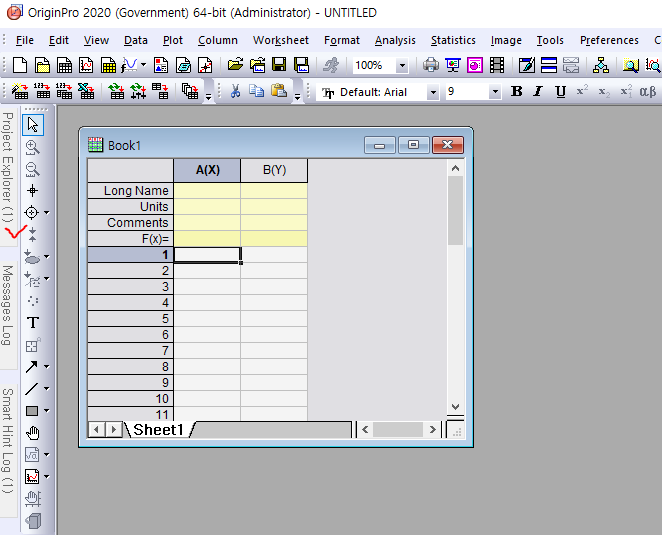
Task: Save the project with floppy icon
Action: coord(279,65)
